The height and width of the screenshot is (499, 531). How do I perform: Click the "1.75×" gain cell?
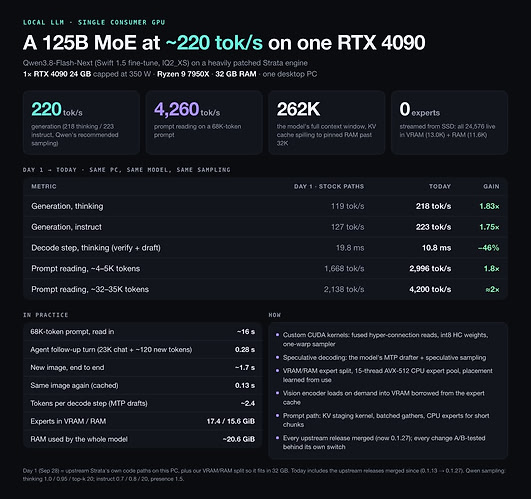point(489,227)
